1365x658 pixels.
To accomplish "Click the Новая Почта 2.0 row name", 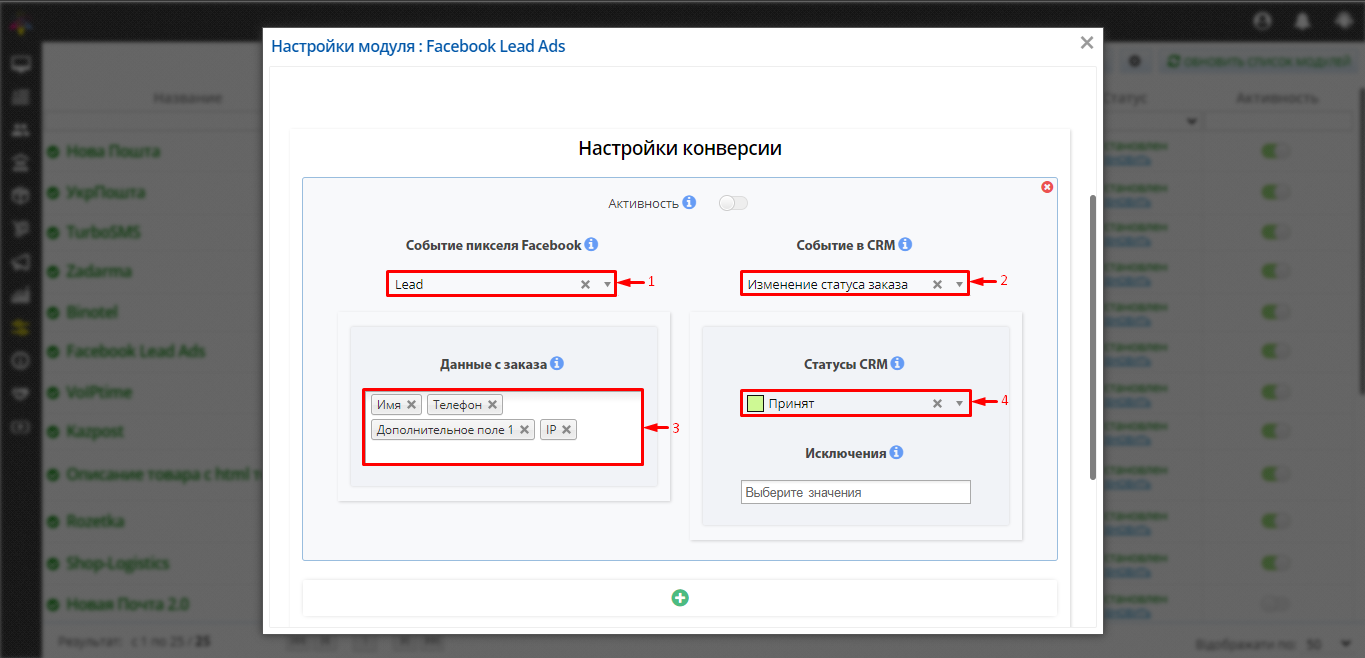I will coord(127,603).
